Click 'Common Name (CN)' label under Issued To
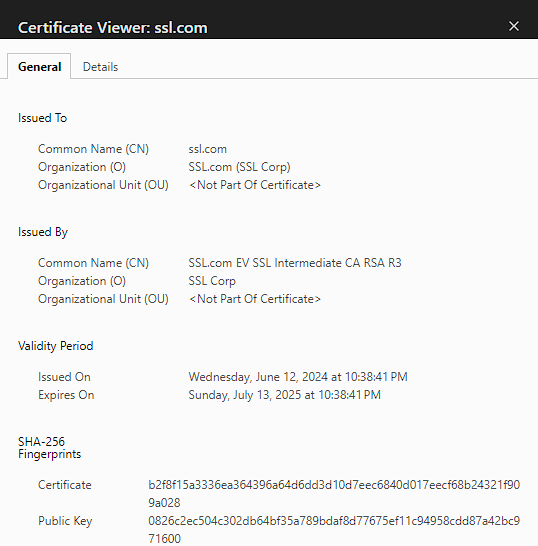Image resolution: width=538 pixels, height=546 pixels. coord(93,149)
